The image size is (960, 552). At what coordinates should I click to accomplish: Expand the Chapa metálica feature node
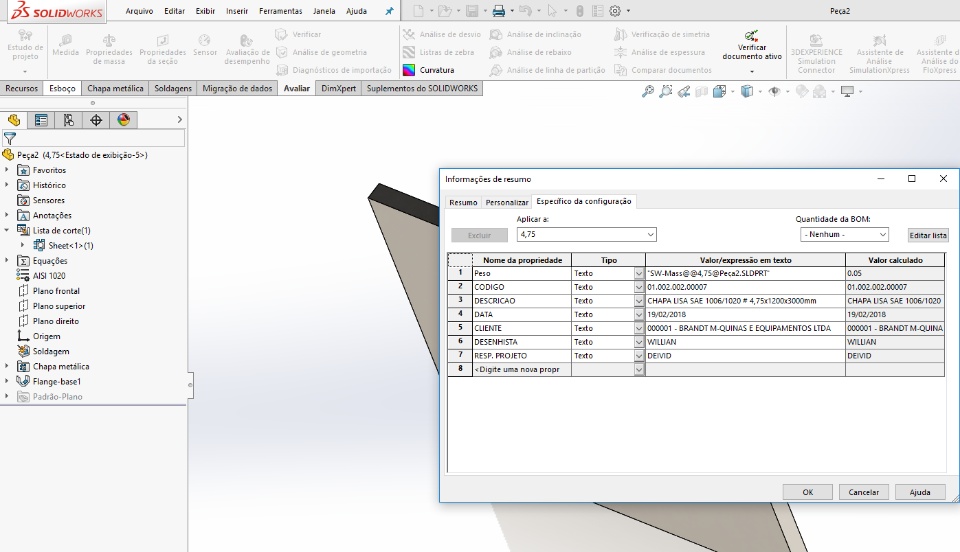pos(7,366)
